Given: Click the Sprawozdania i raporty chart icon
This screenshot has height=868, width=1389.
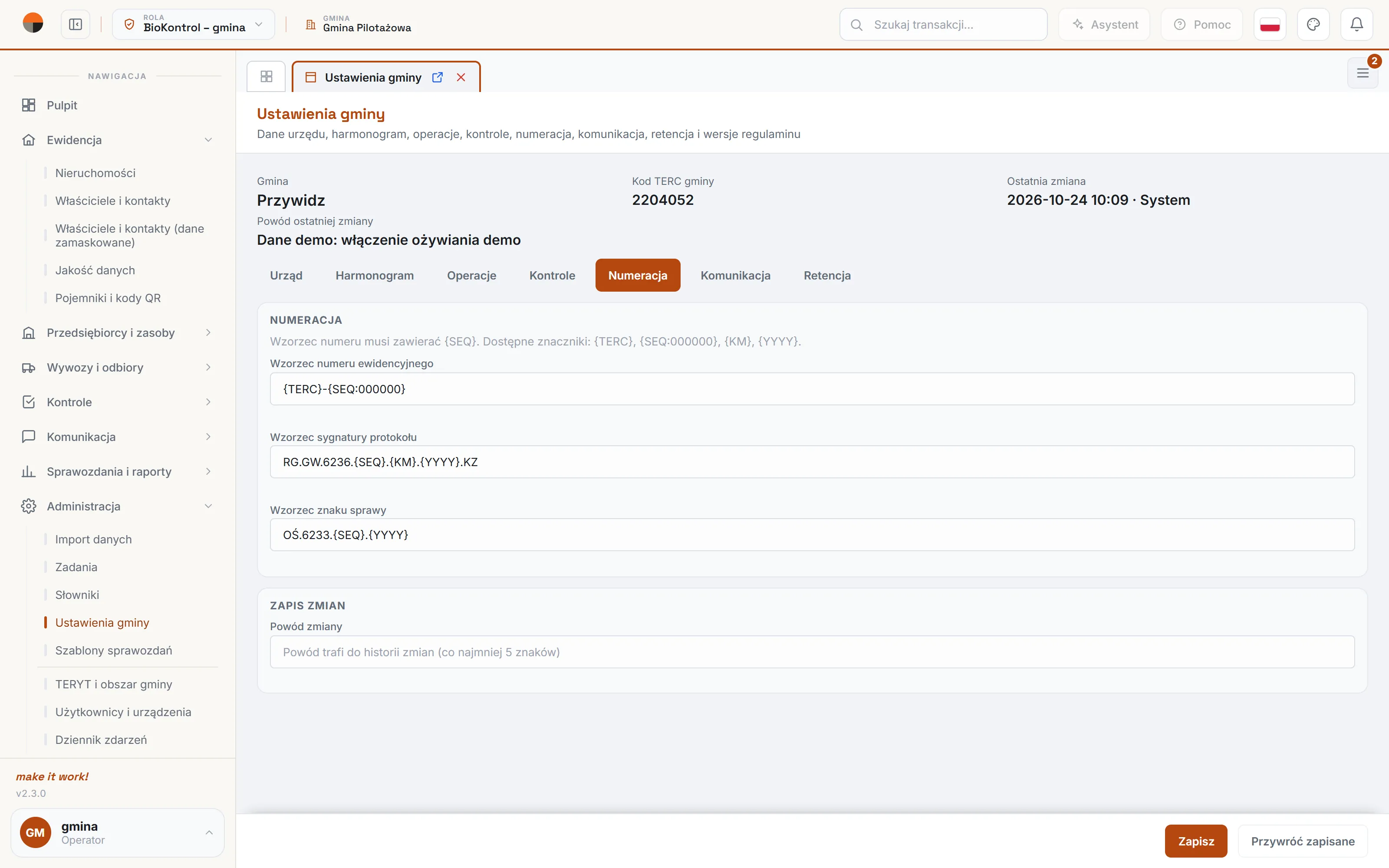Looking at the screenshot, I should (29, 471).
